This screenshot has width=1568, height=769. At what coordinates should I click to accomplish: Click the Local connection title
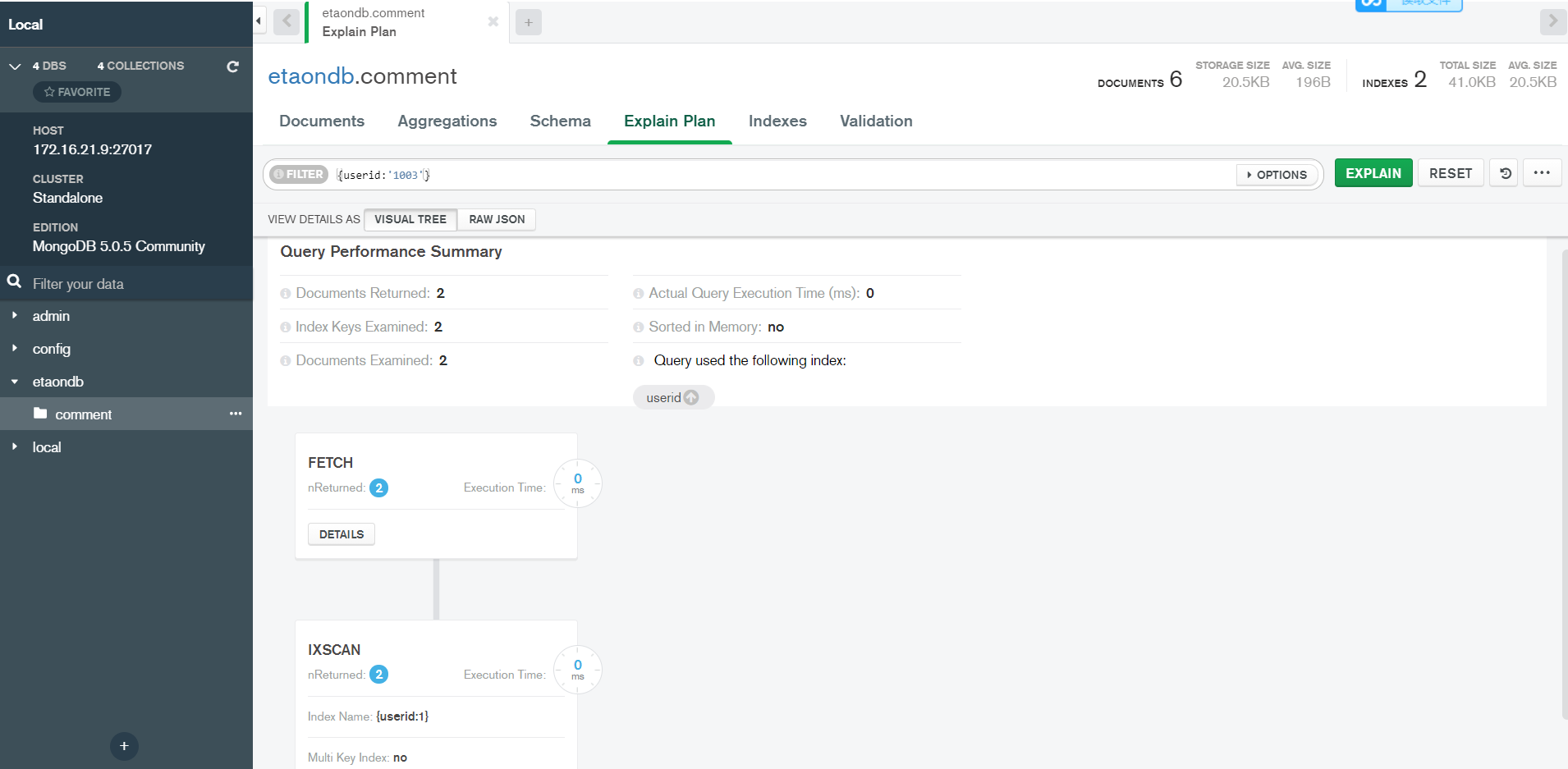point(25,25)
